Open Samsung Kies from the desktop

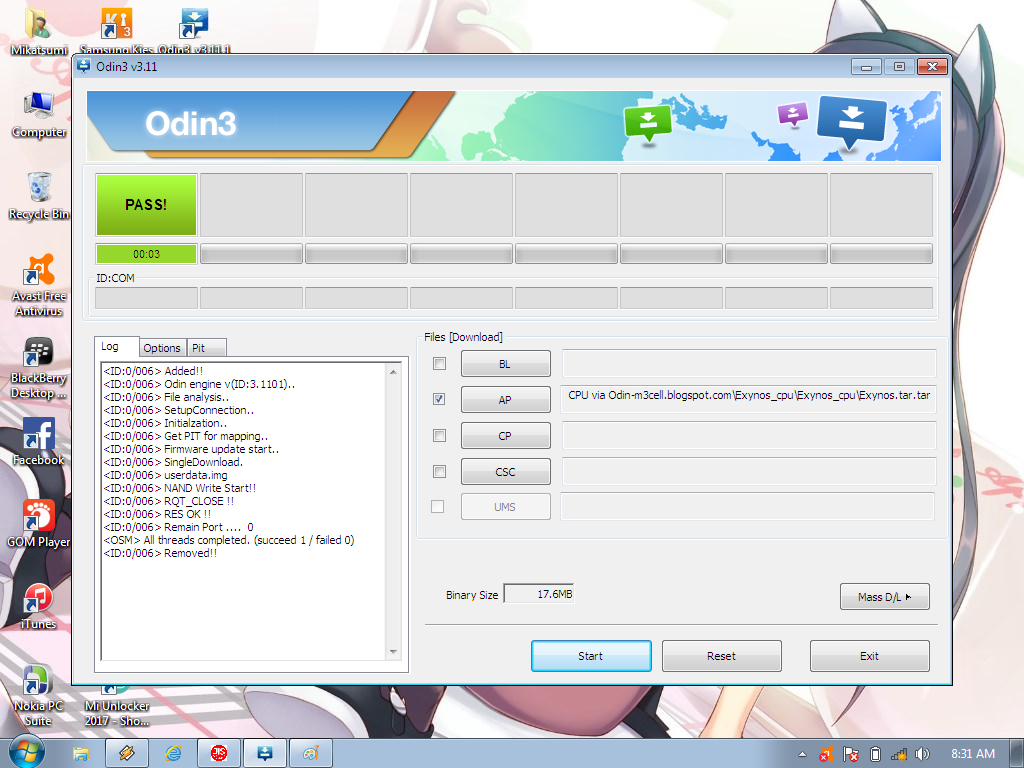(x=116, y=25)
